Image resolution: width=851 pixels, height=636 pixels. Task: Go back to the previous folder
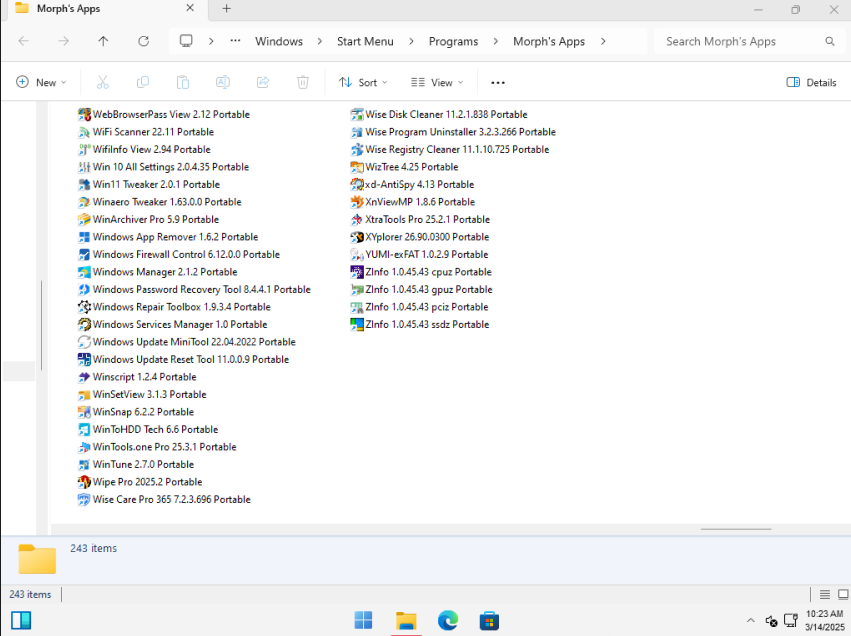pyautogui.click(x=23, y=41)
